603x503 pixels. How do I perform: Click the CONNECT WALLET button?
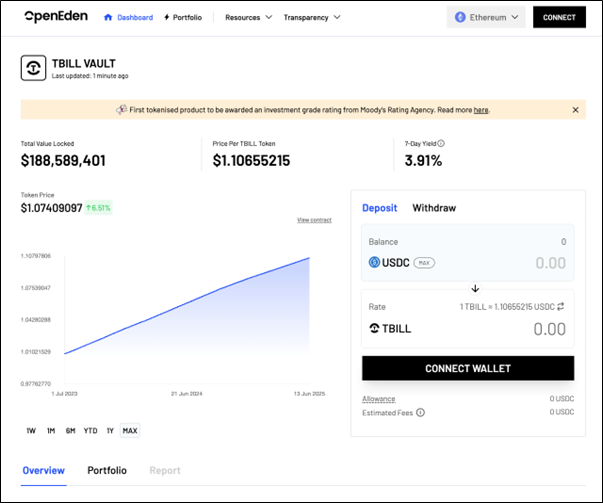[x=468, y=368]
